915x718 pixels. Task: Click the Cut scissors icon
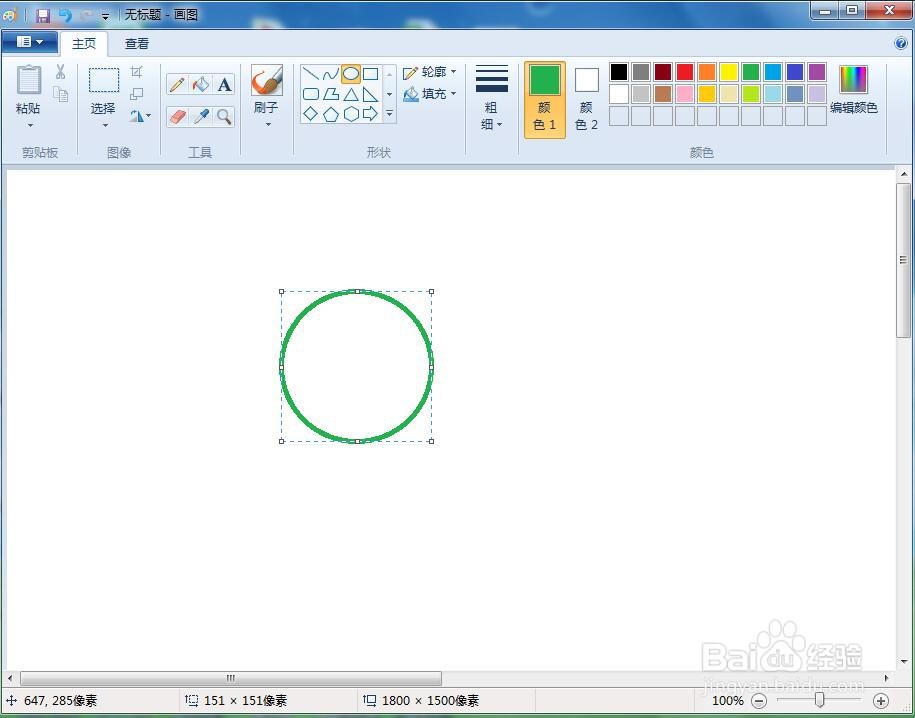point(60,72)
